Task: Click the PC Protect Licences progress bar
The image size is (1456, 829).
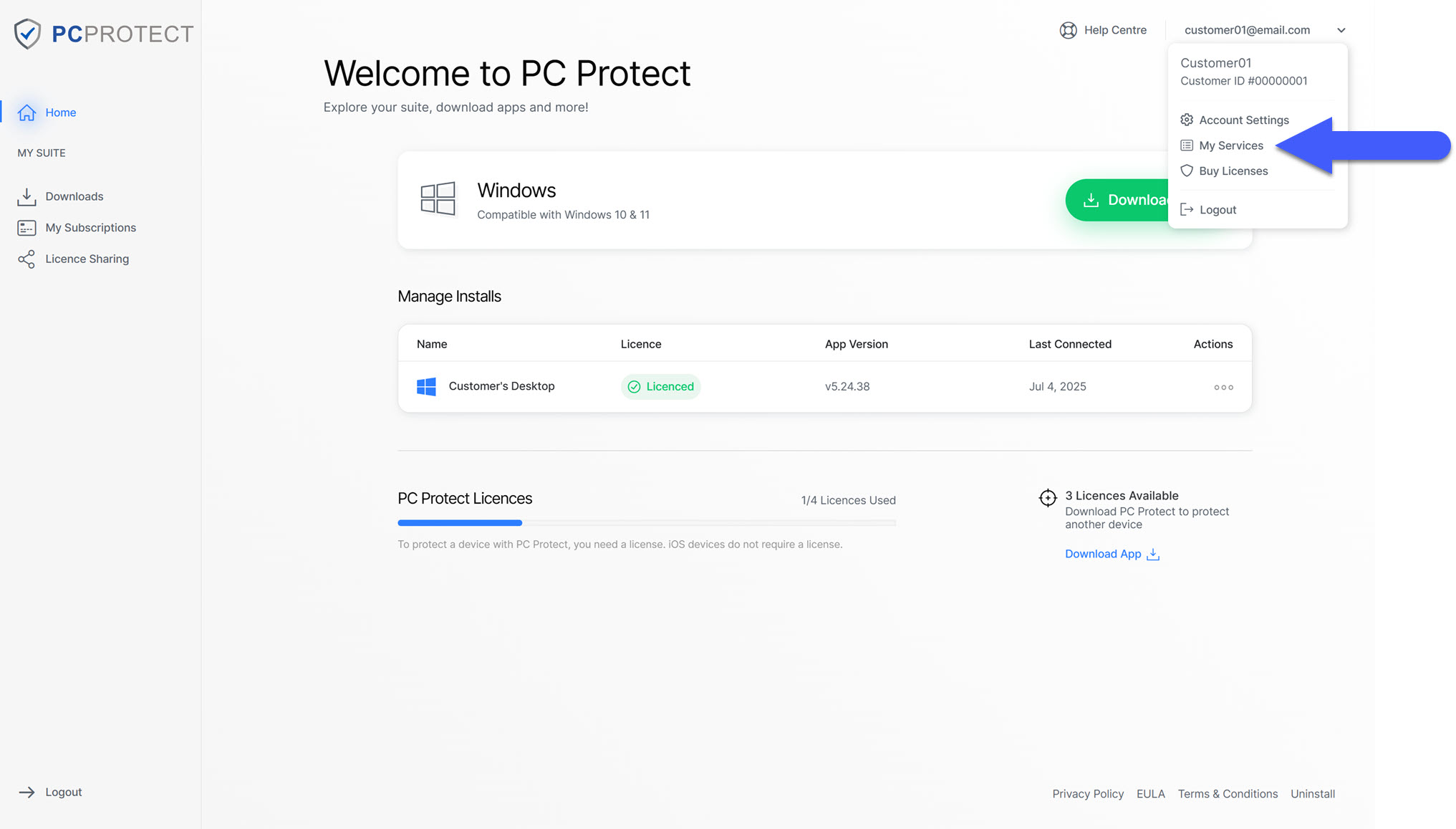Action: (x=646, y=523)
